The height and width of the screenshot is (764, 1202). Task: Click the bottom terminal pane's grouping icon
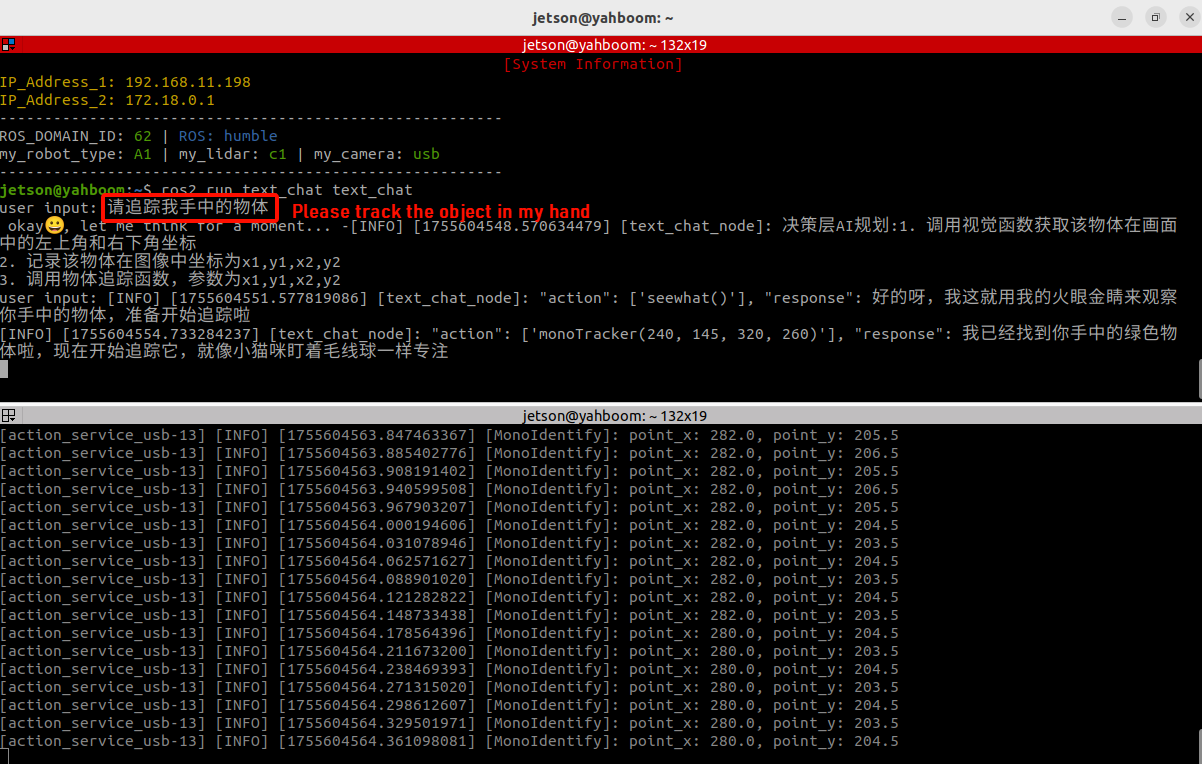[8, 415]
